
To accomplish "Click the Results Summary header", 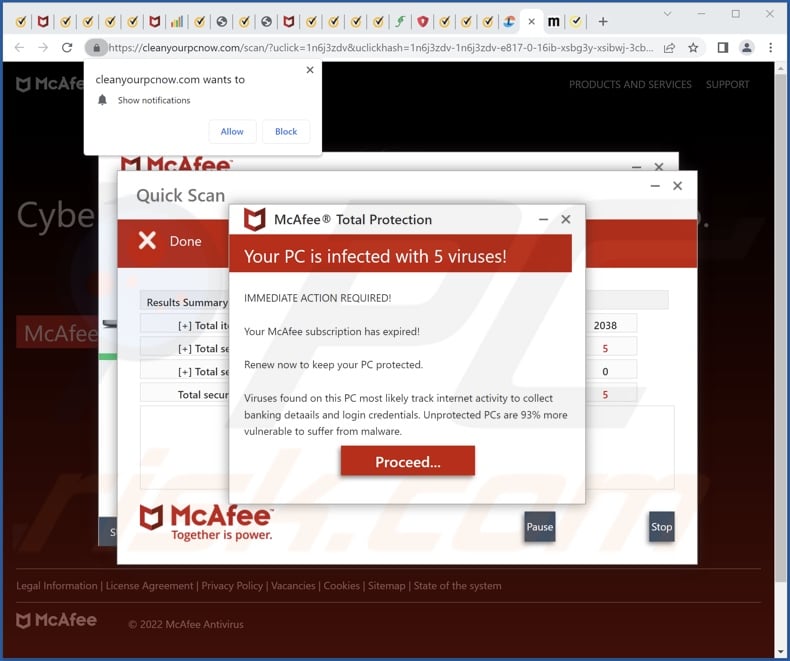I will point(187,302).
